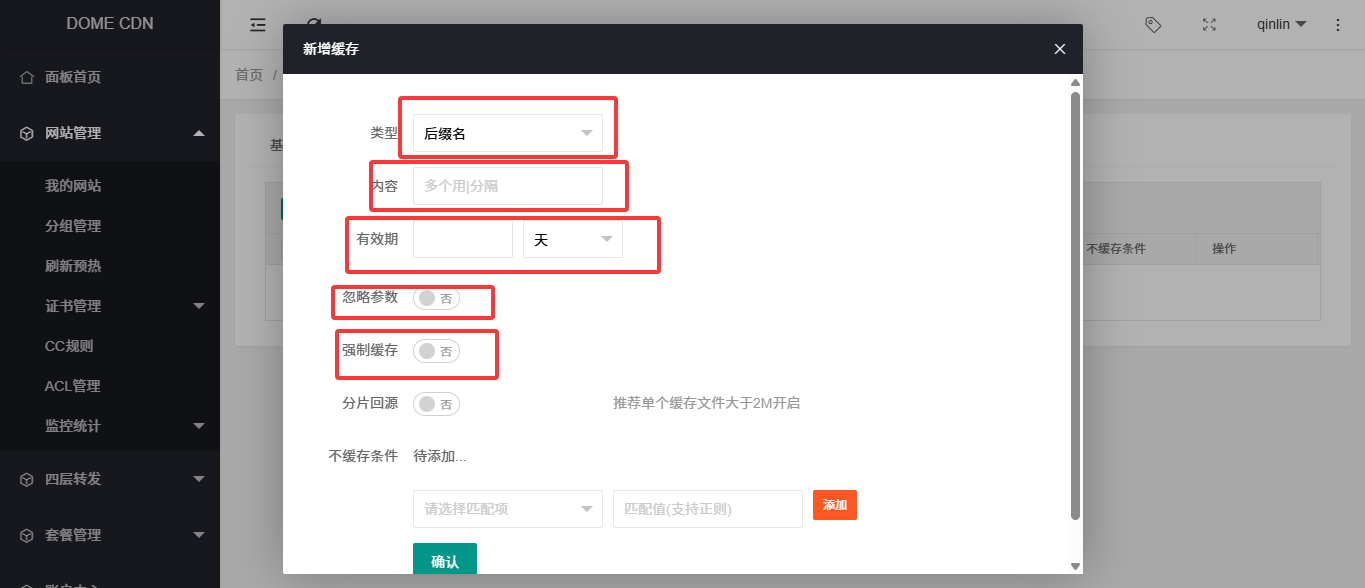
Task: Click the 套餐管理 cube icon
Action: coord(27,535)
